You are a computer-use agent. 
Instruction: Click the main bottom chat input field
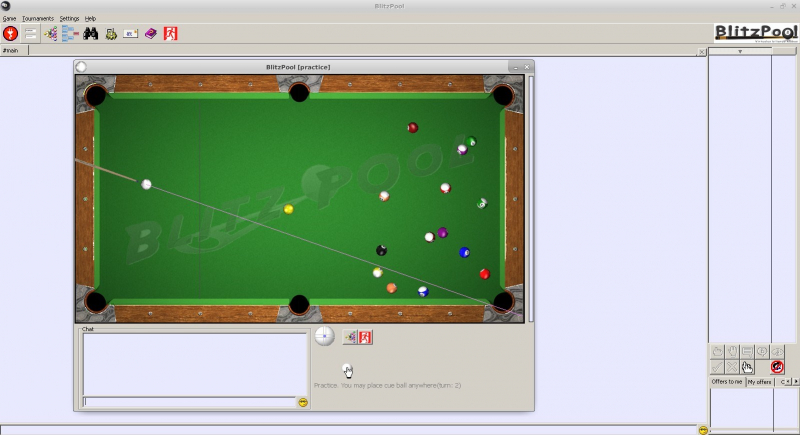[x=348, y=430]
